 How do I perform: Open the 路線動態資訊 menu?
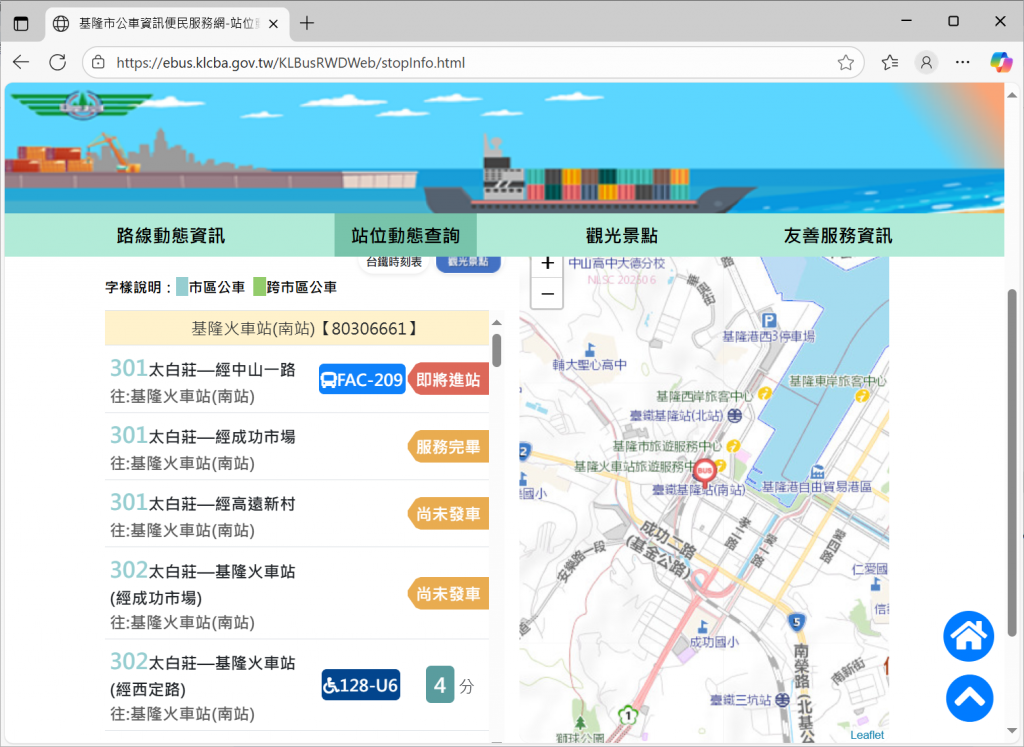[170, 236]
